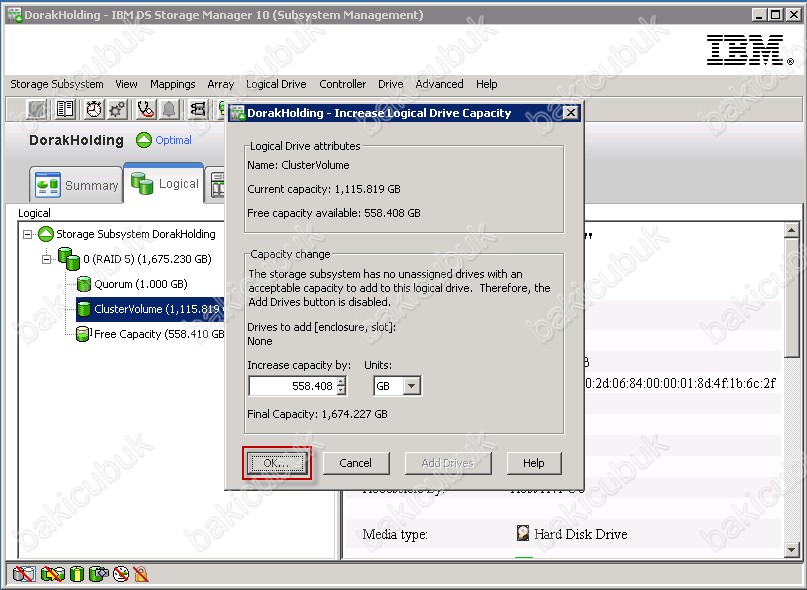Click the Name: ClusterVolume text
The image size is (807, 590).
click(298, 165)
